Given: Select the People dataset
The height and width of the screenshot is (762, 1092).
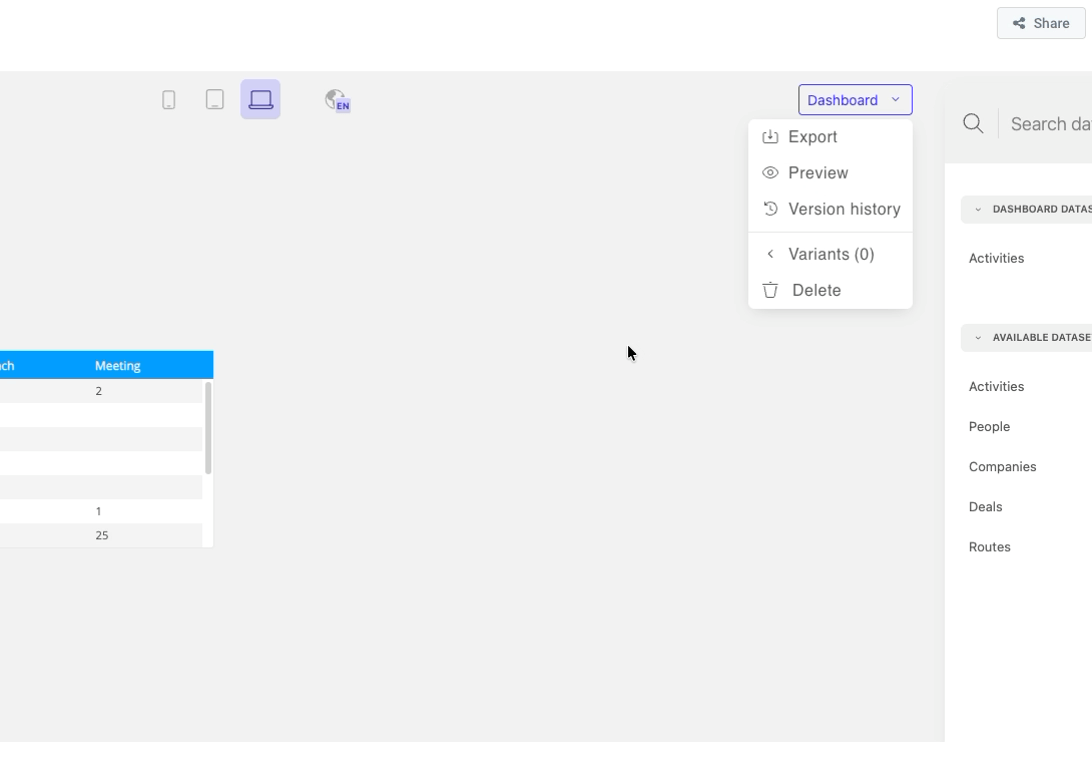Looking at the screenshot, I should coord(989,427).
